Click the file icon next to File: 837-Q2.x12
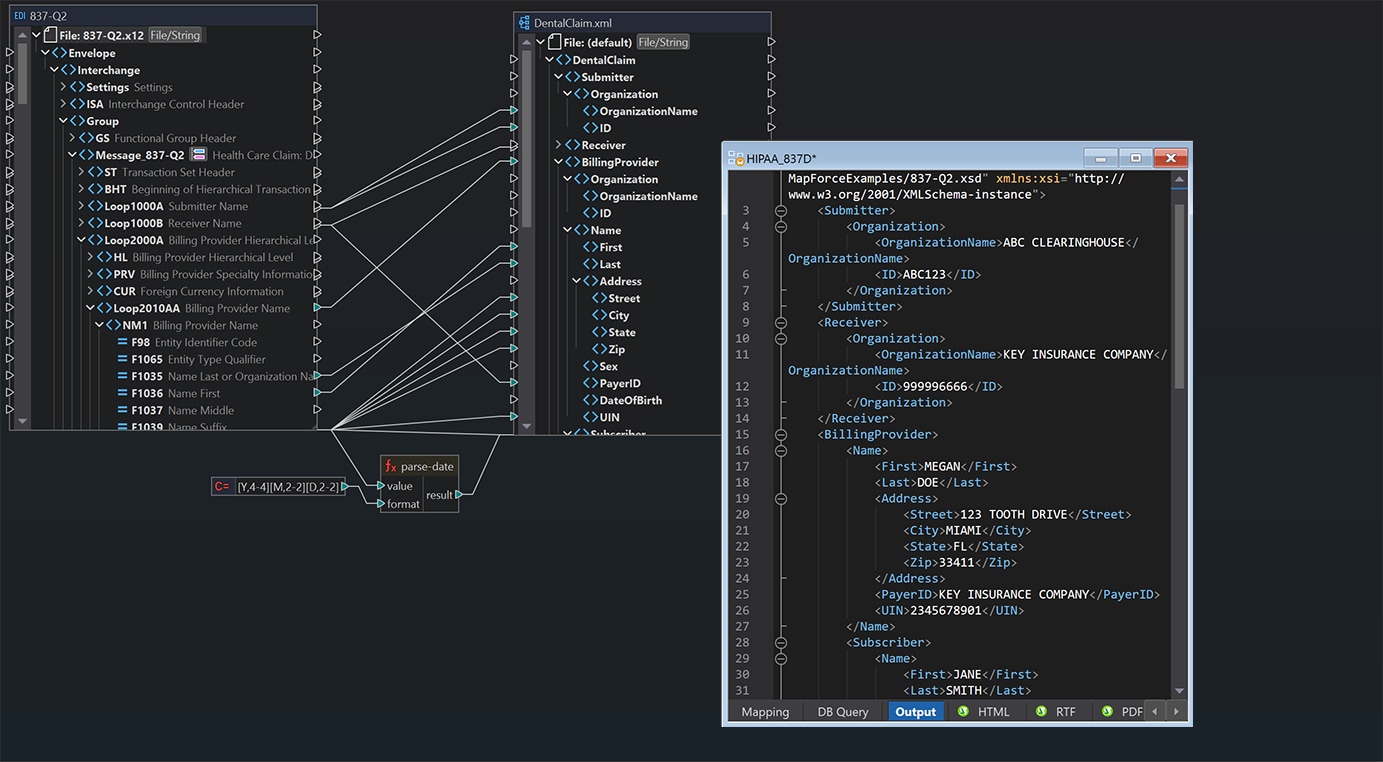The width and height of the screenshot is (1383, 762). pos(50,35)
